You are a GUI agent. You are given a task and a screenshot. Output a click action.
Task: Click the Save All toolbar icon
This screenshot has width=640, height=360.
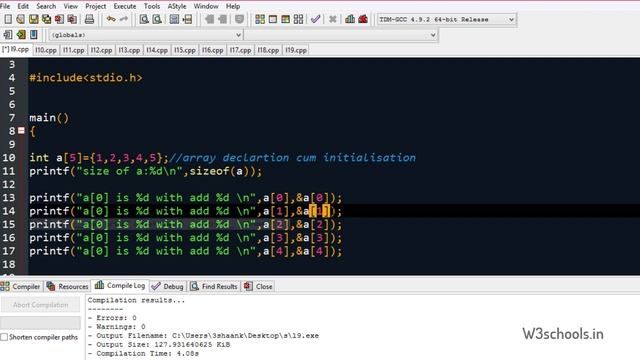tap(47, 19)
